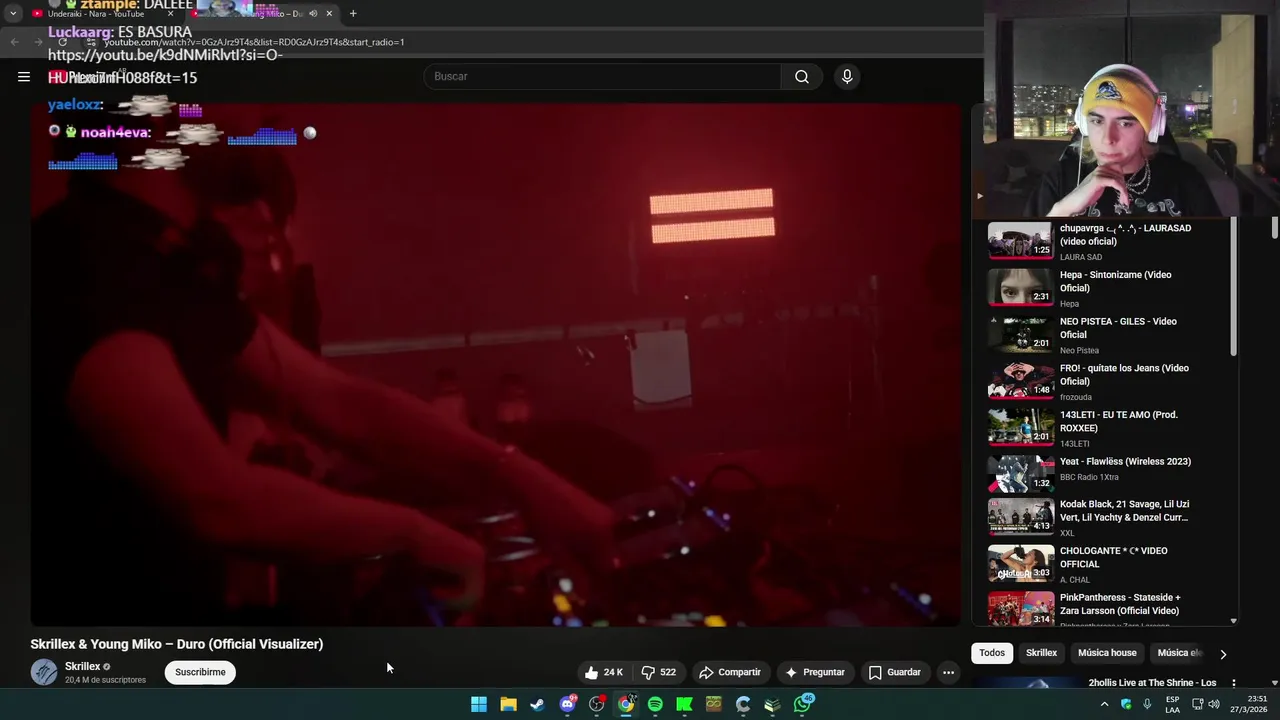Open the tab search dropdown chevron

(x=13, y=14)
